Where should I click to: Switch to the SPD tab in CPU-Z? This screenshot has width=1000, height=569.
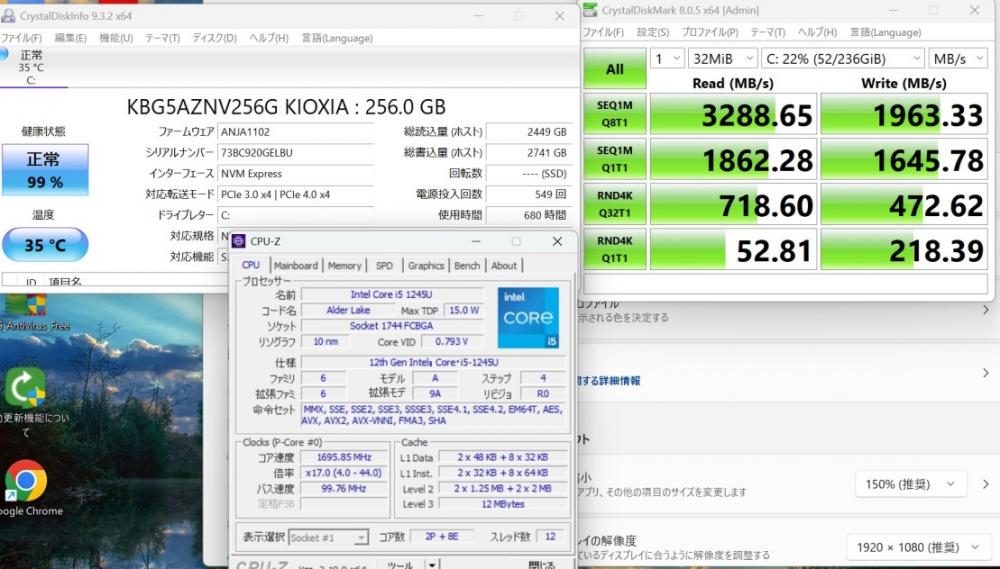(385, 265)
